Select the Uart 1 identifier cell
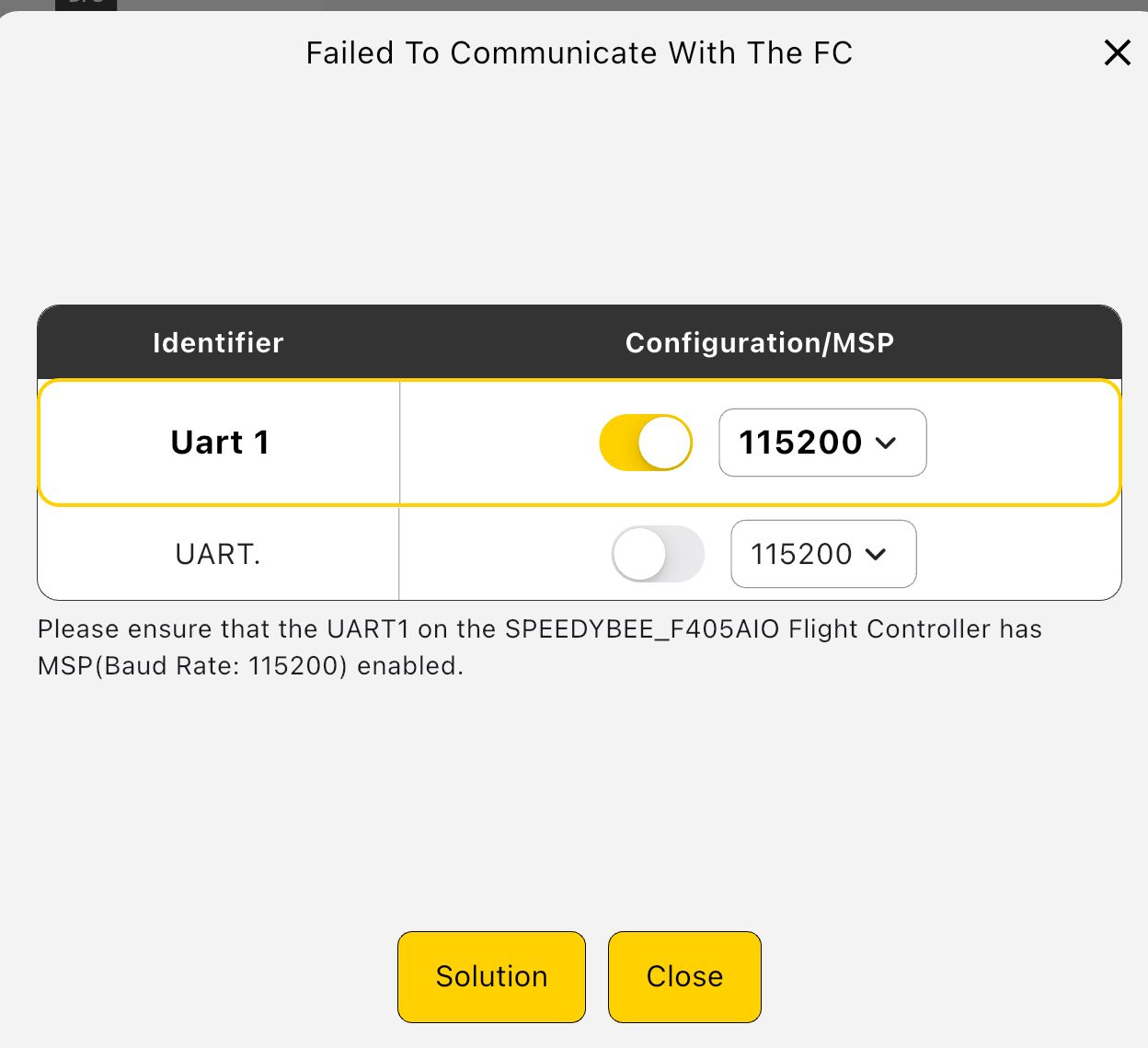This screenshot has width=1148, height=1048. coord(219,443)
